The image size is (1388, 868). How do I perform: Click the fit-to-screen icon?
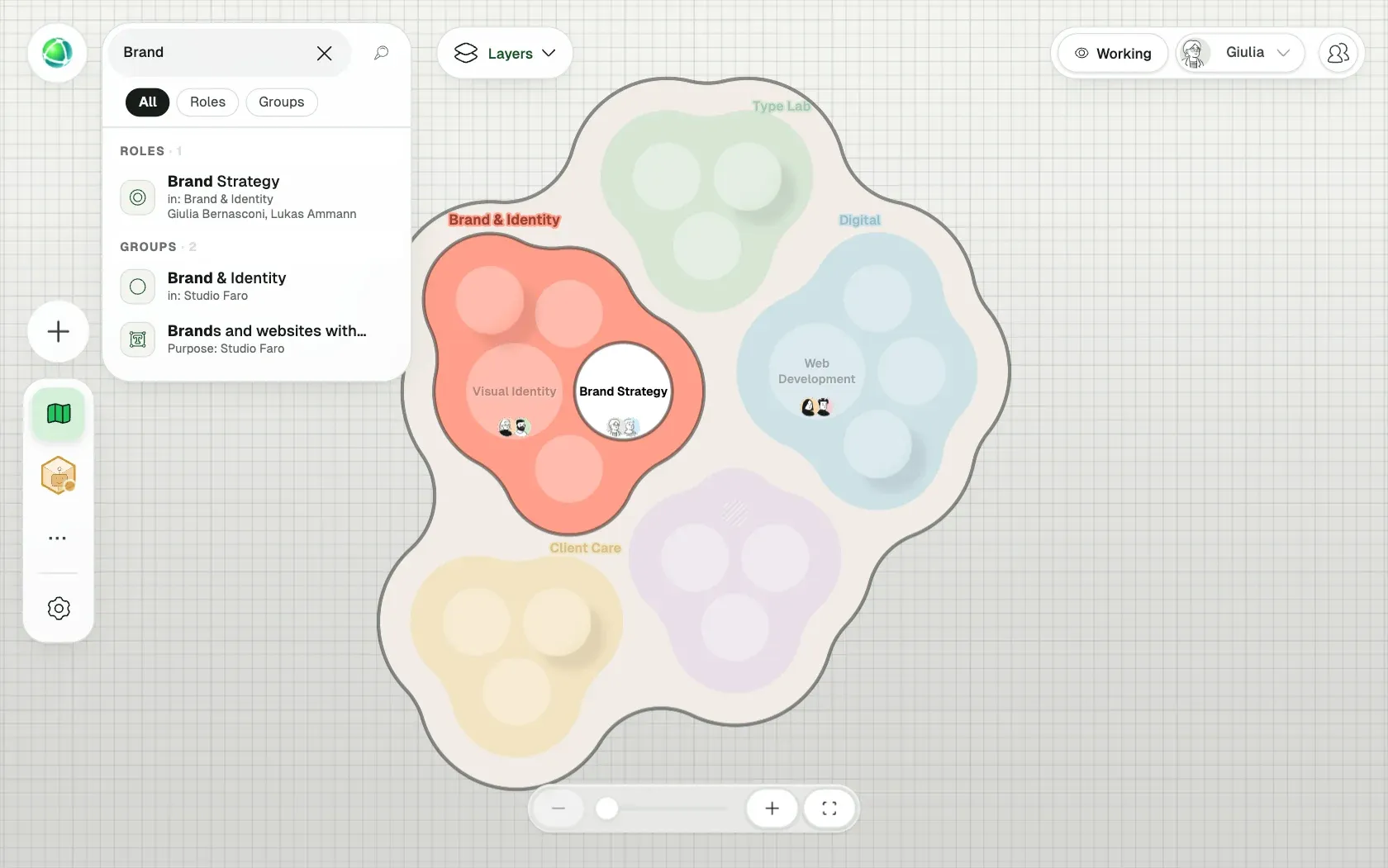[x=829, y=809]
